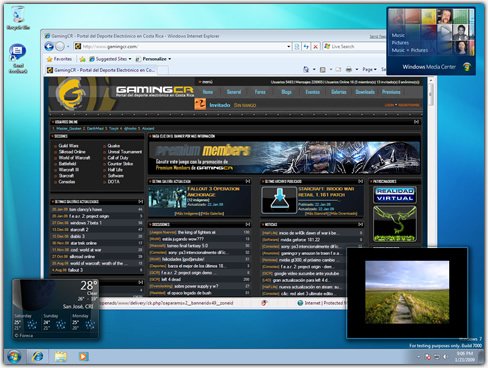Select the GamingCR browser tab
488x368 pixels.
101,70
